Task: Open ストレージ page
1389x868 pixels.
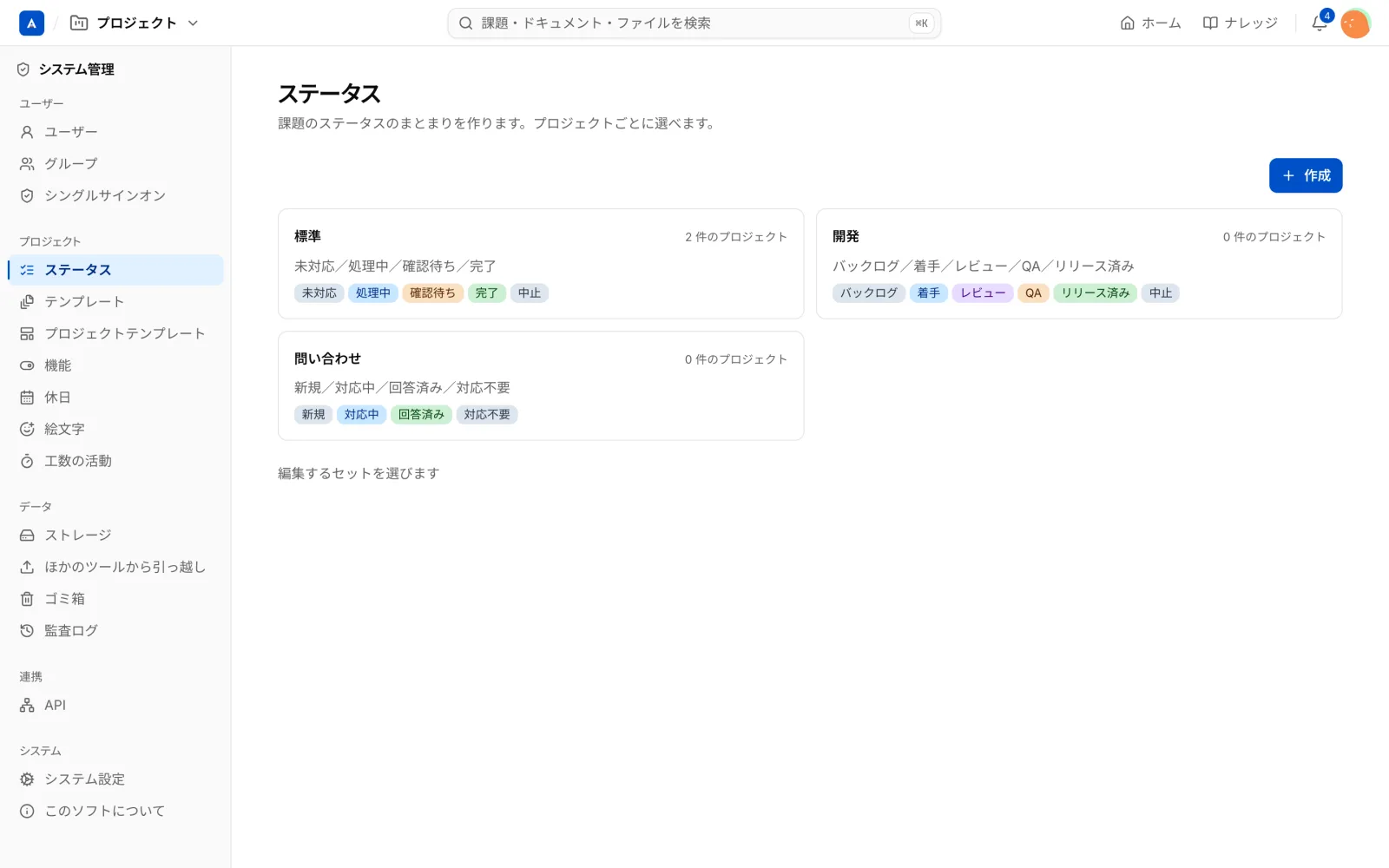Action: [115, 536]
